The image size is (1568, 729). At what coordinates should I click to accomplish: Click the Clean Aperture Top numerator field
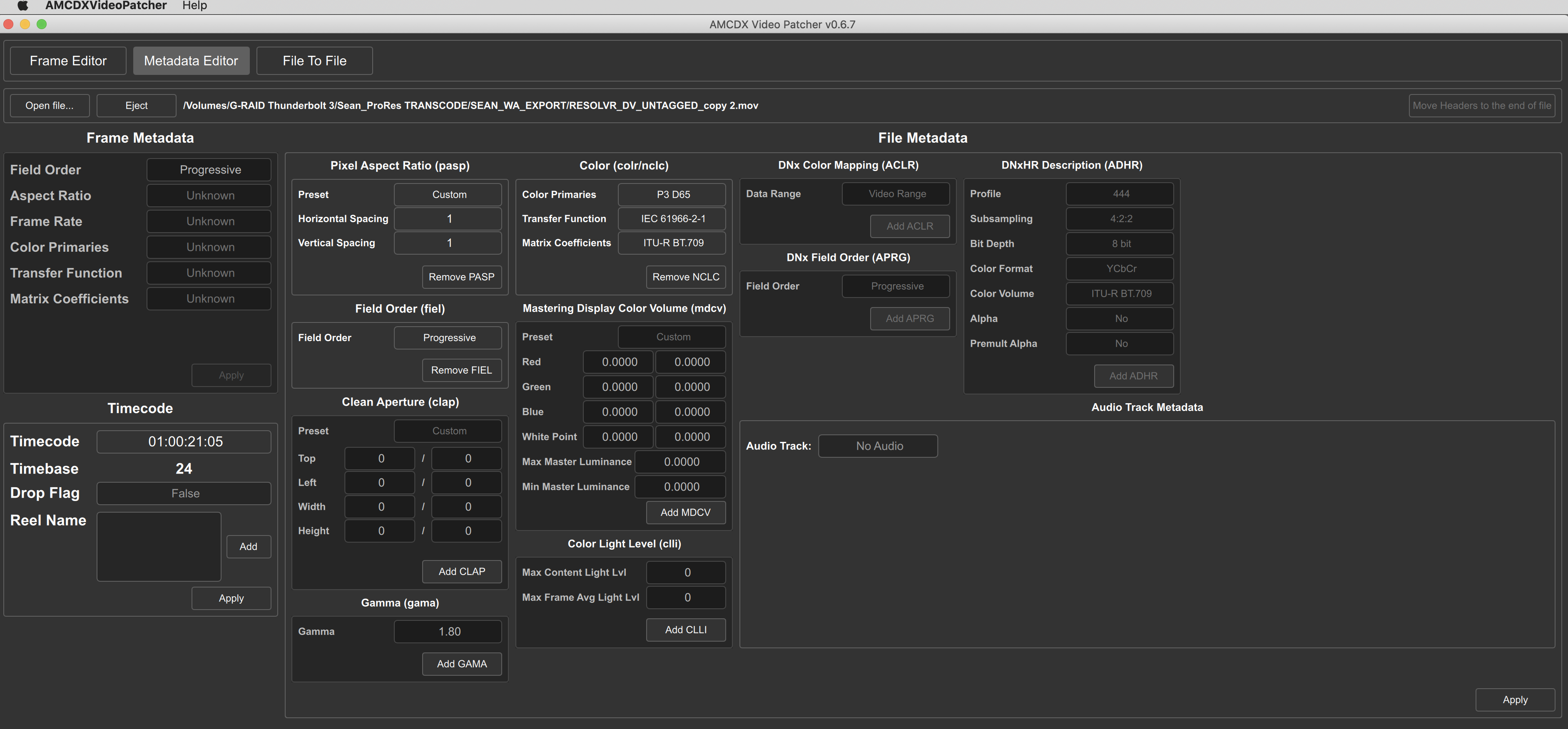tap(380, 459)
